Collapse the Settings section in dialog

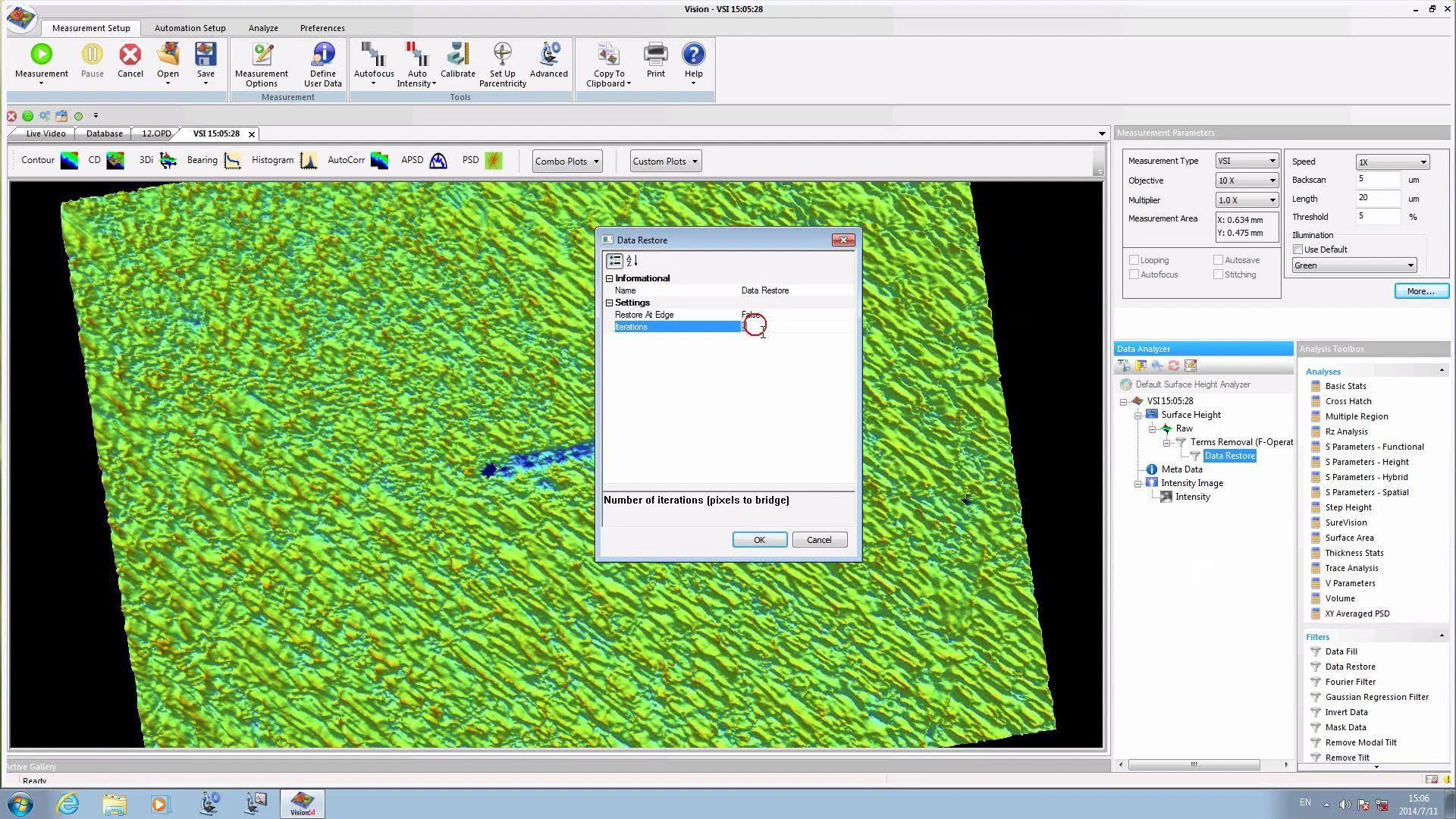(609, 303)
